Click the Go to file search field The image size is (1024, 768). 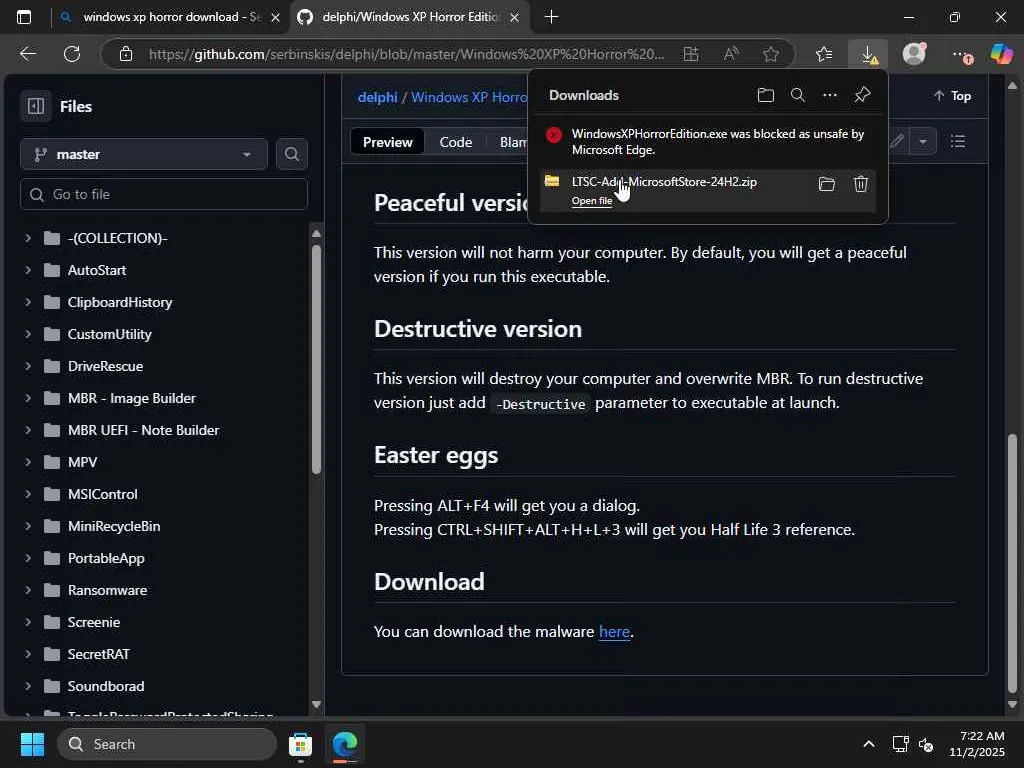click(164, 194)
